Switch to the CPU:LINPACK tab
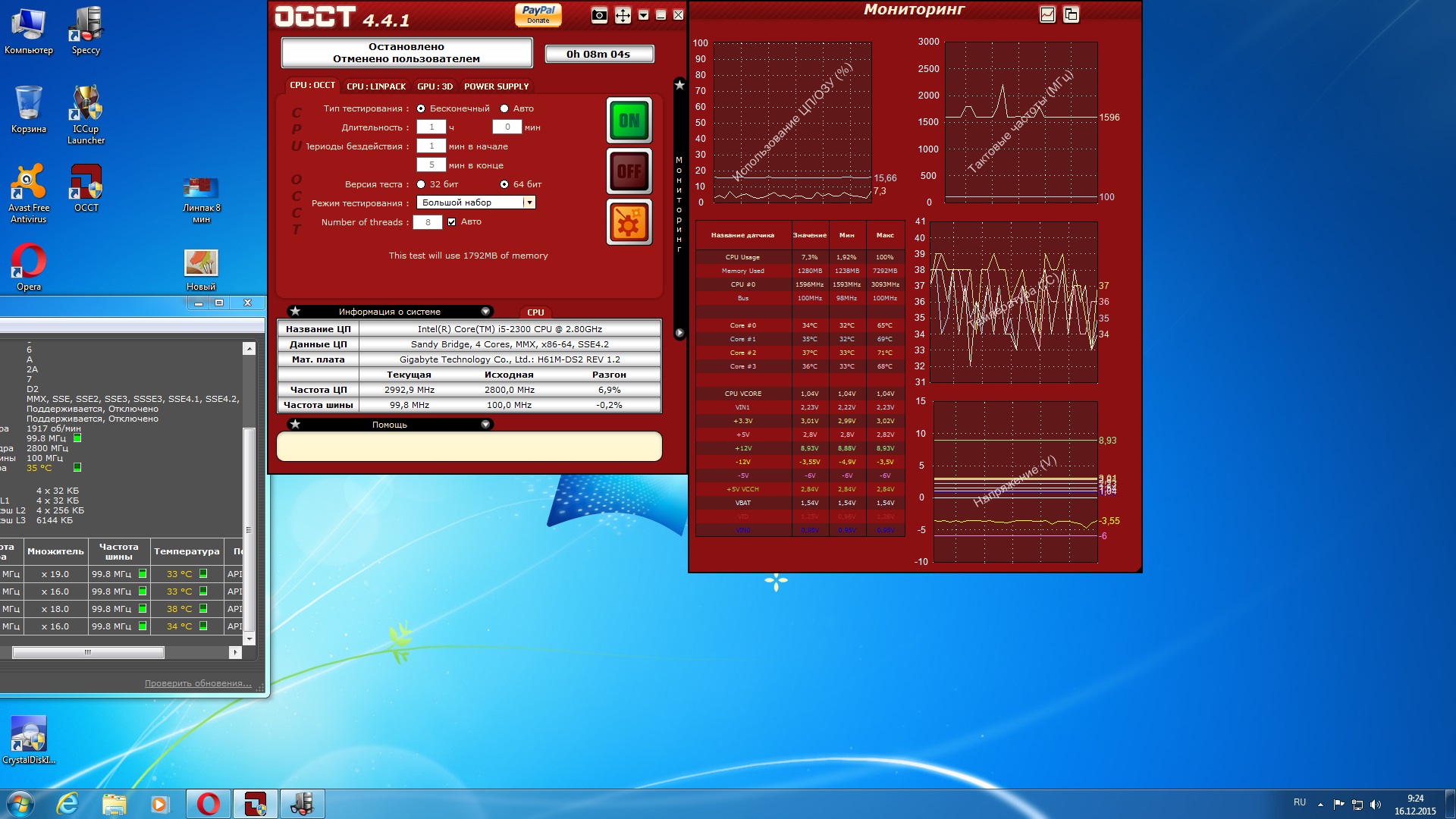 pyautogui.click(x=376, y=86)
